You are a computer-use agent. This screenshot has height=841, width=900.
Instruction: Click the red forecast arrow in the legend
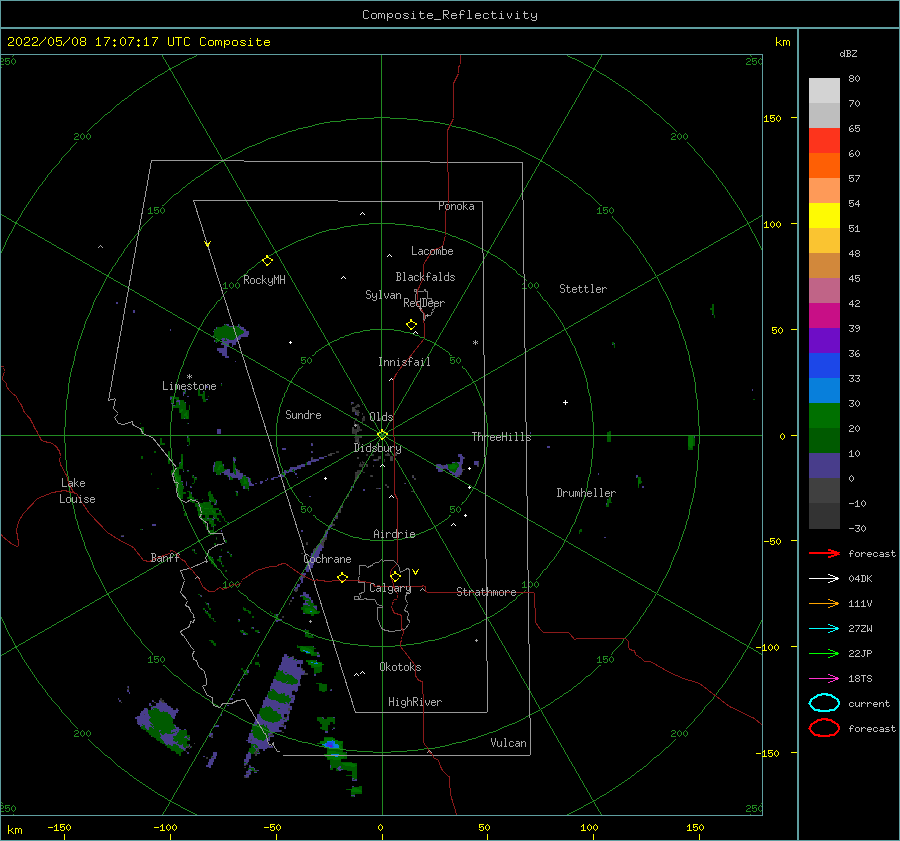[x=824, y=553]
